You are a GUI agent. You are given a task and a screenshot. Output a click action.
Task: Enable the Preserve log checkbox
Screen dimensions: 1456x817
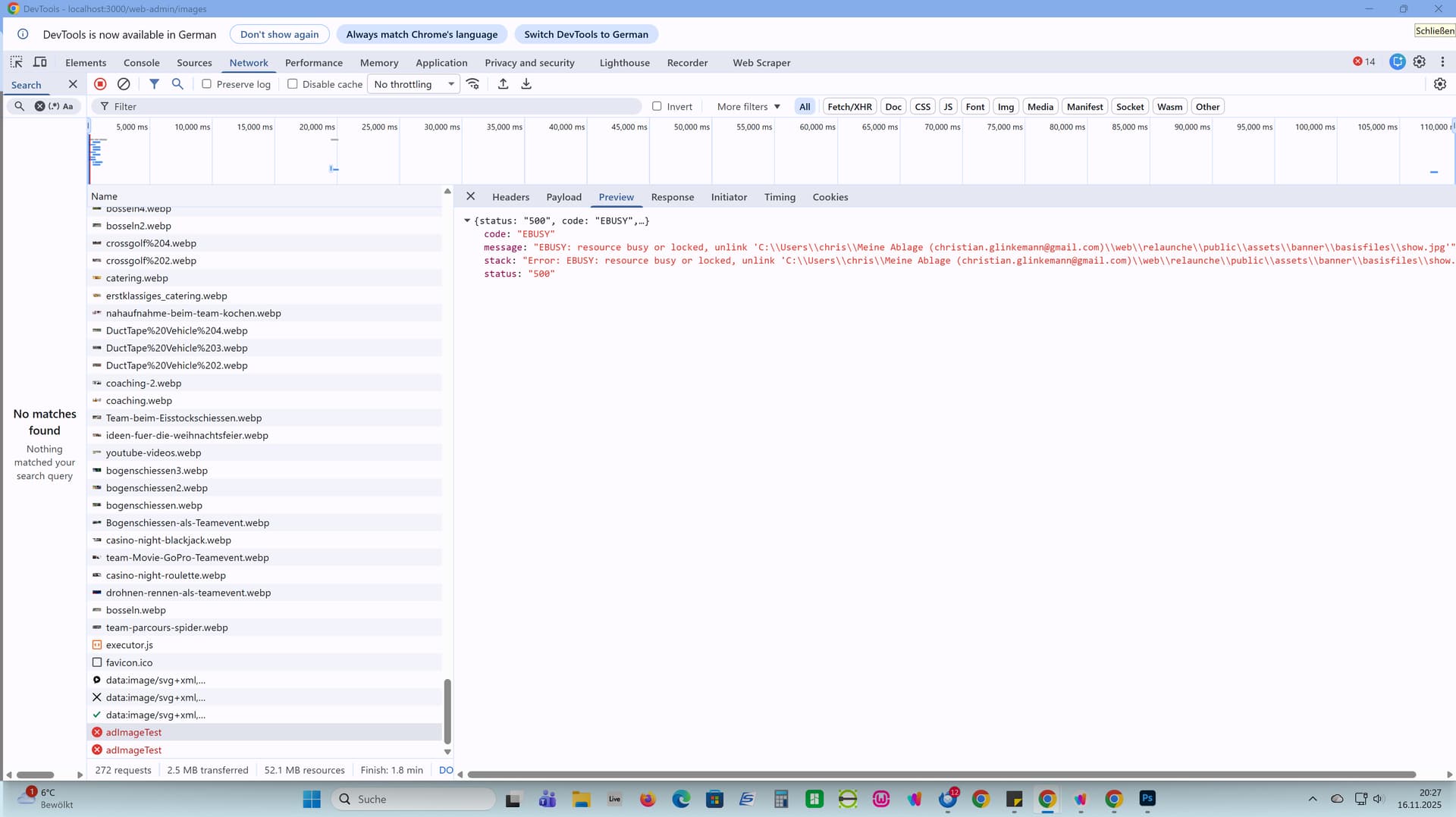206,84
